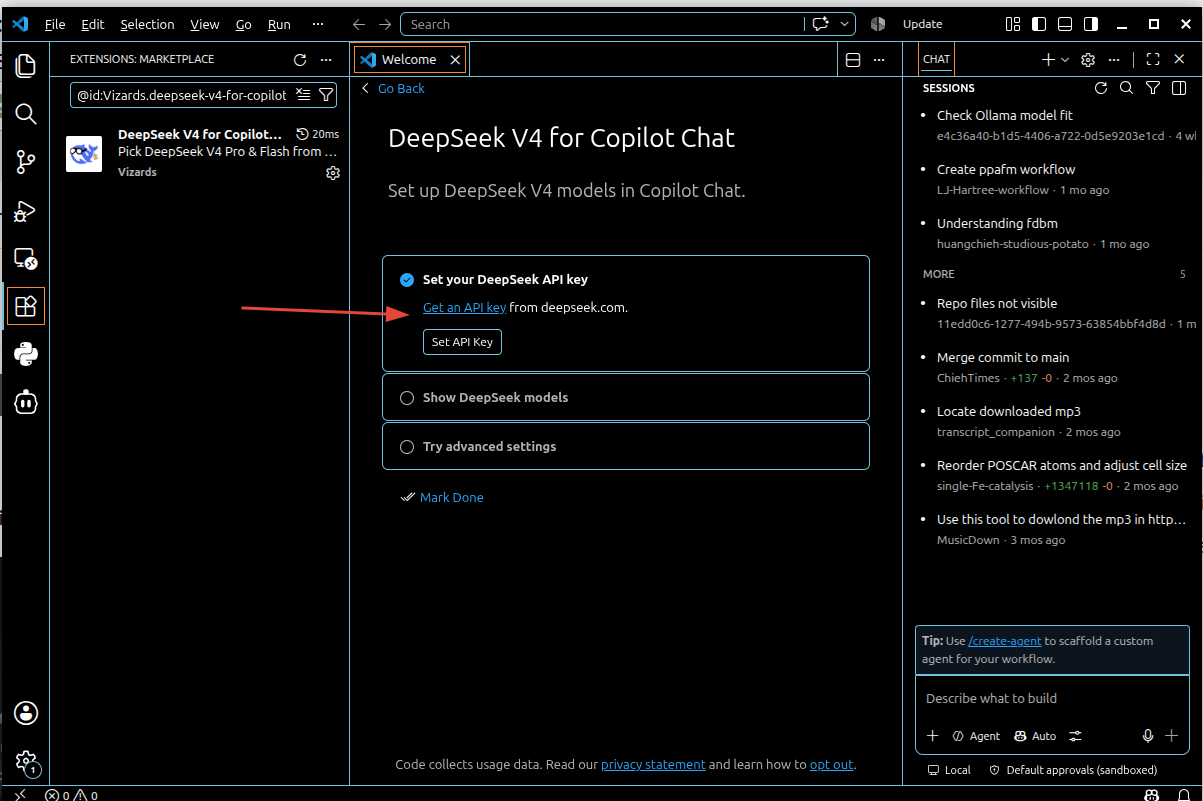
Task: Open the robot-face agent view icon
Action: pos(26,401)
